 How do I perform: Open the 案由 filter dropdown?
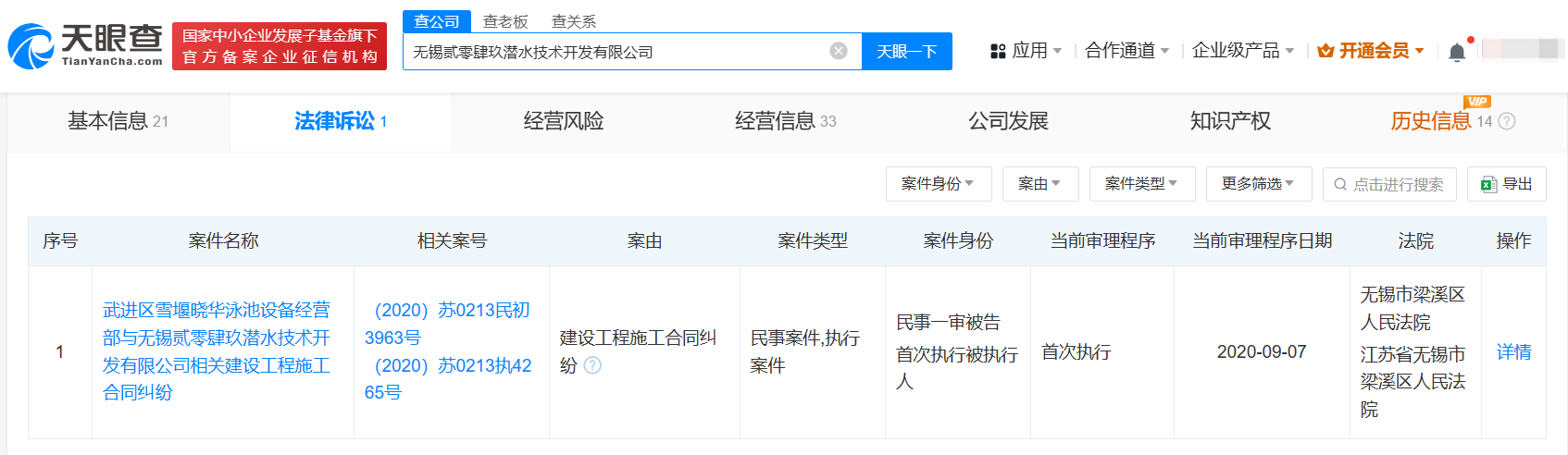coord(1039,184)
